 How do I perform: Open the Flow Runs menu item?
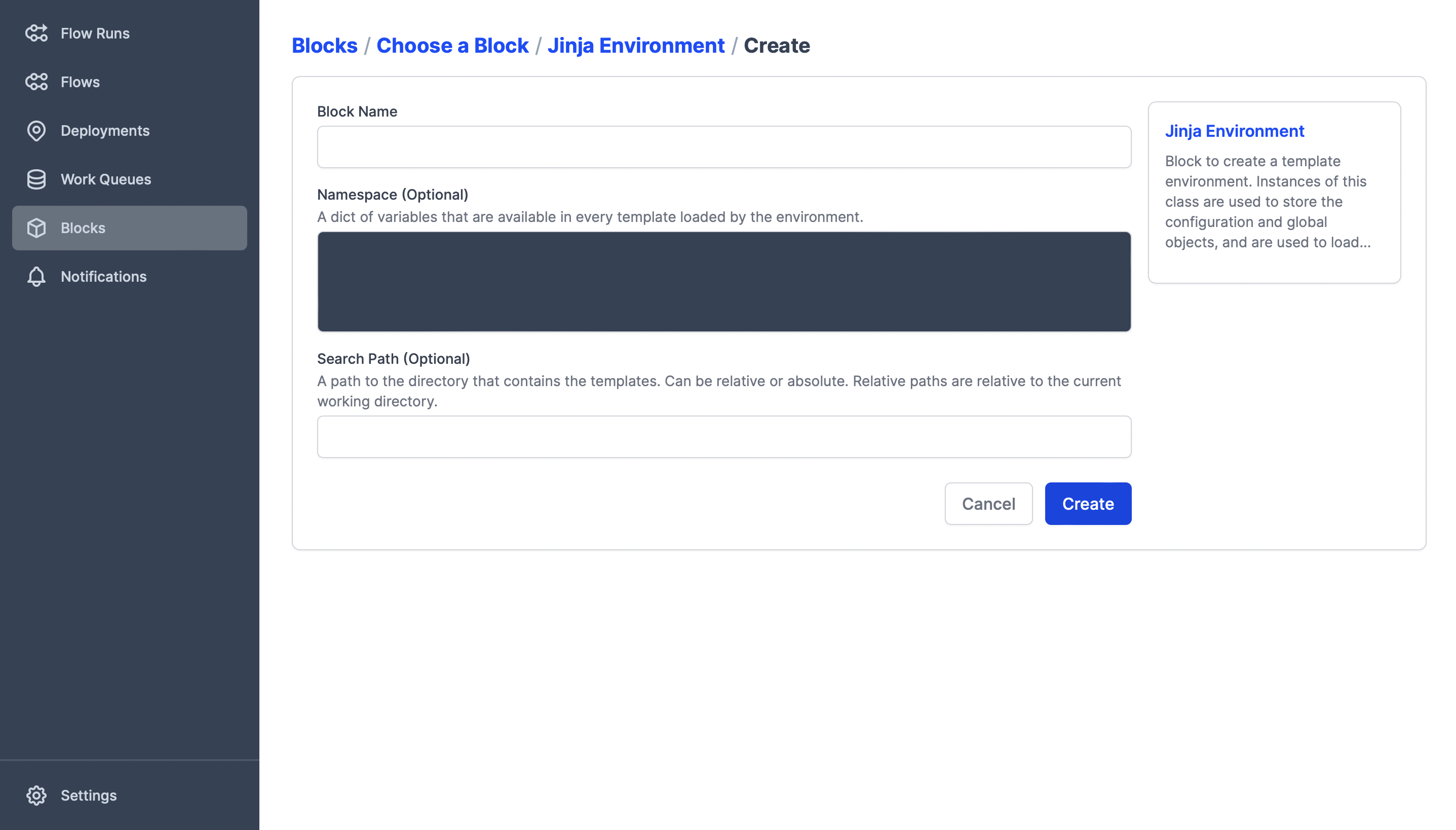click(95, 33)
